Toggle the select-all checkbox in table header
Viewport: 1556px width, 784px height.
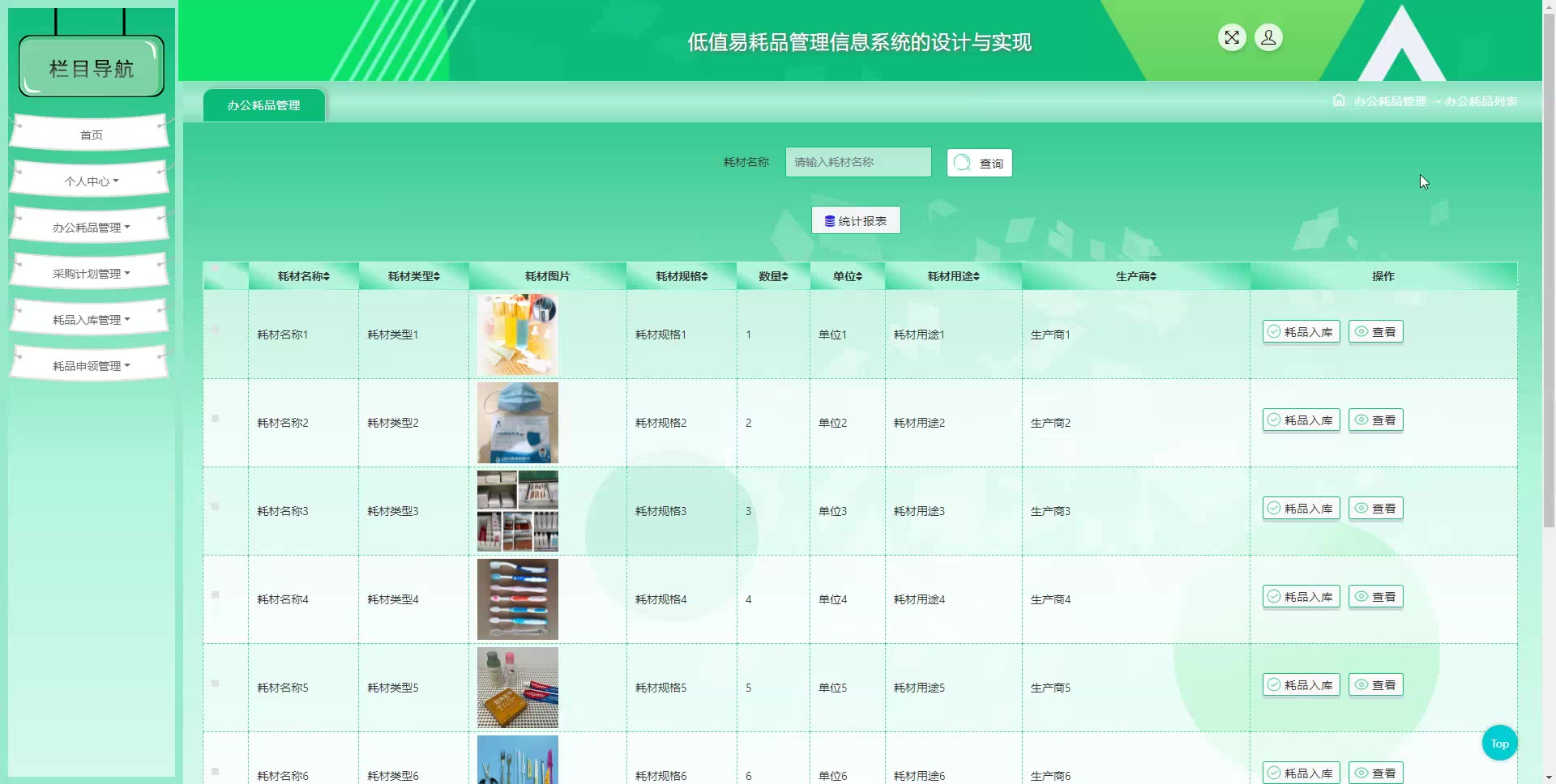215,268
